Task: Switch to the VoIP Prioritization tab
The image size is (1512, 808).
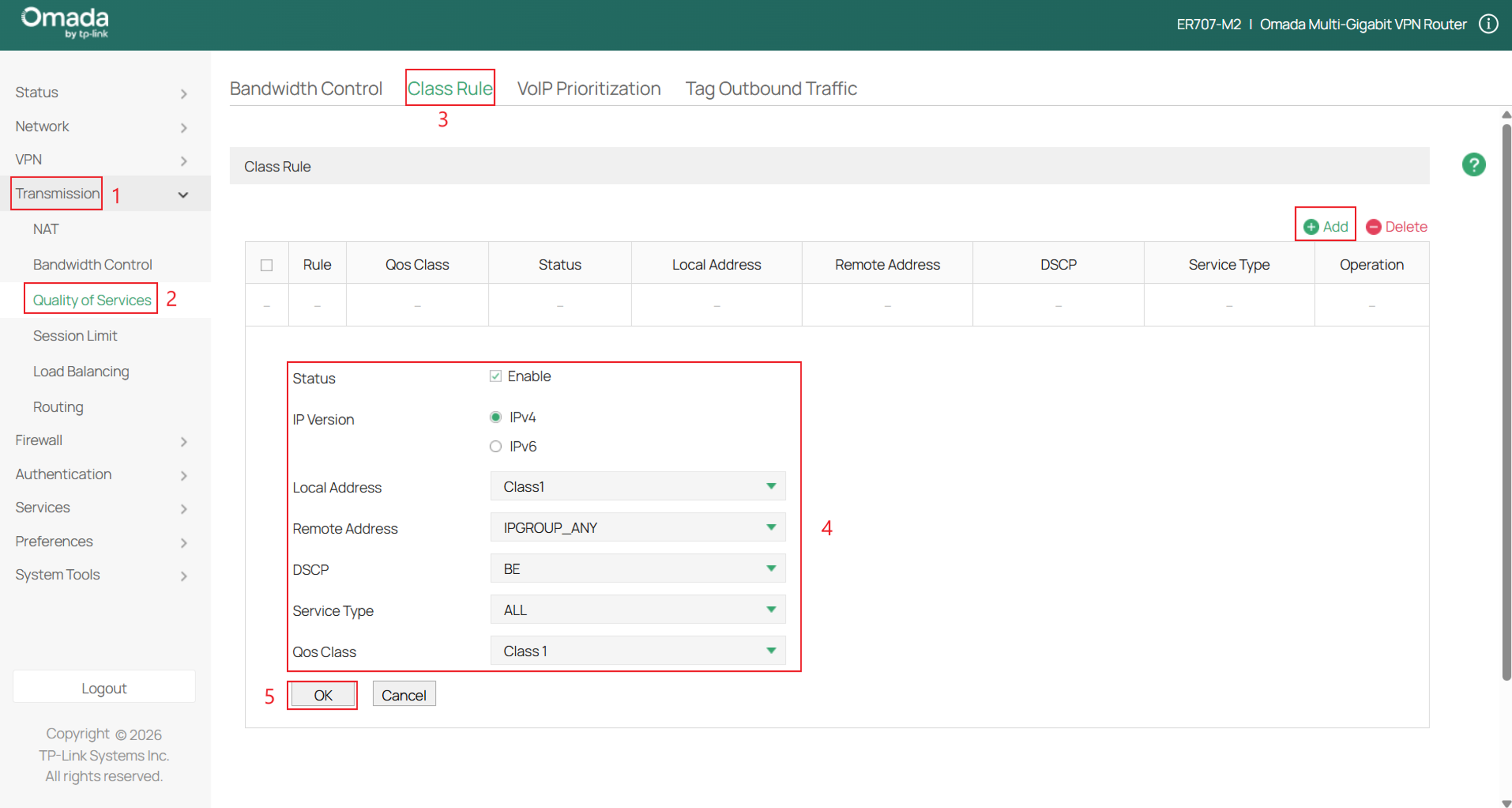Action: [589, 89]
